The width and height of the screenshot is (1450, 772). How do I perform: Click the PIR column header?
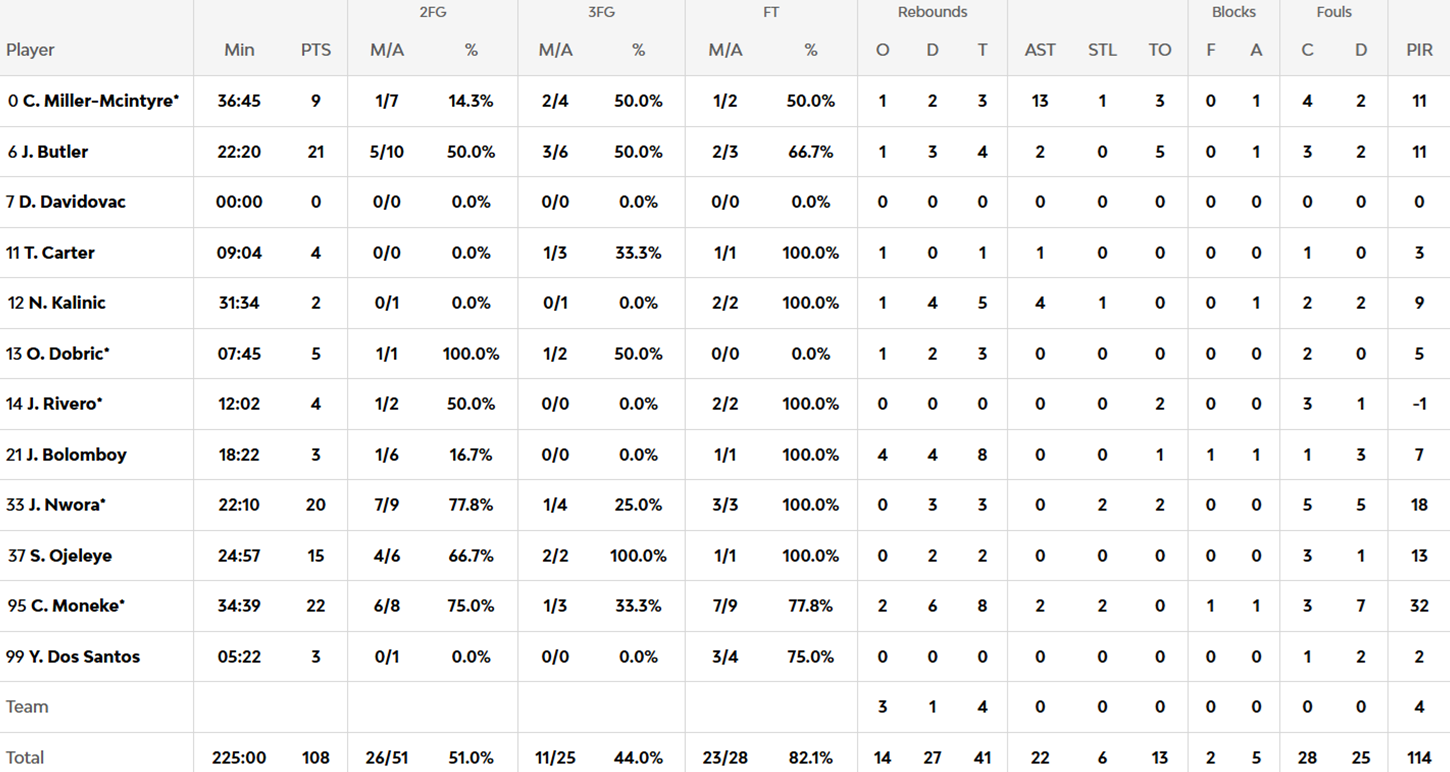point(1419,50)
